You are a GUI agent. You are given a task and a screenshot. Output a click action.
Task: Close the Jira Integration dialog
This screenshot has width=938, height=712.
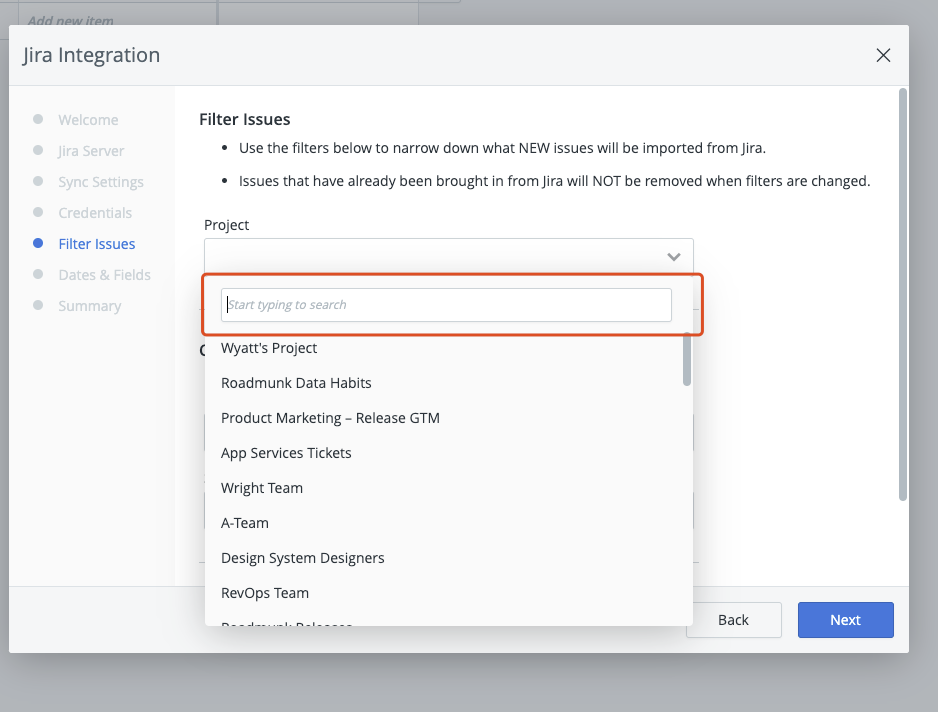pyautogui.click(x=883, y=55)
